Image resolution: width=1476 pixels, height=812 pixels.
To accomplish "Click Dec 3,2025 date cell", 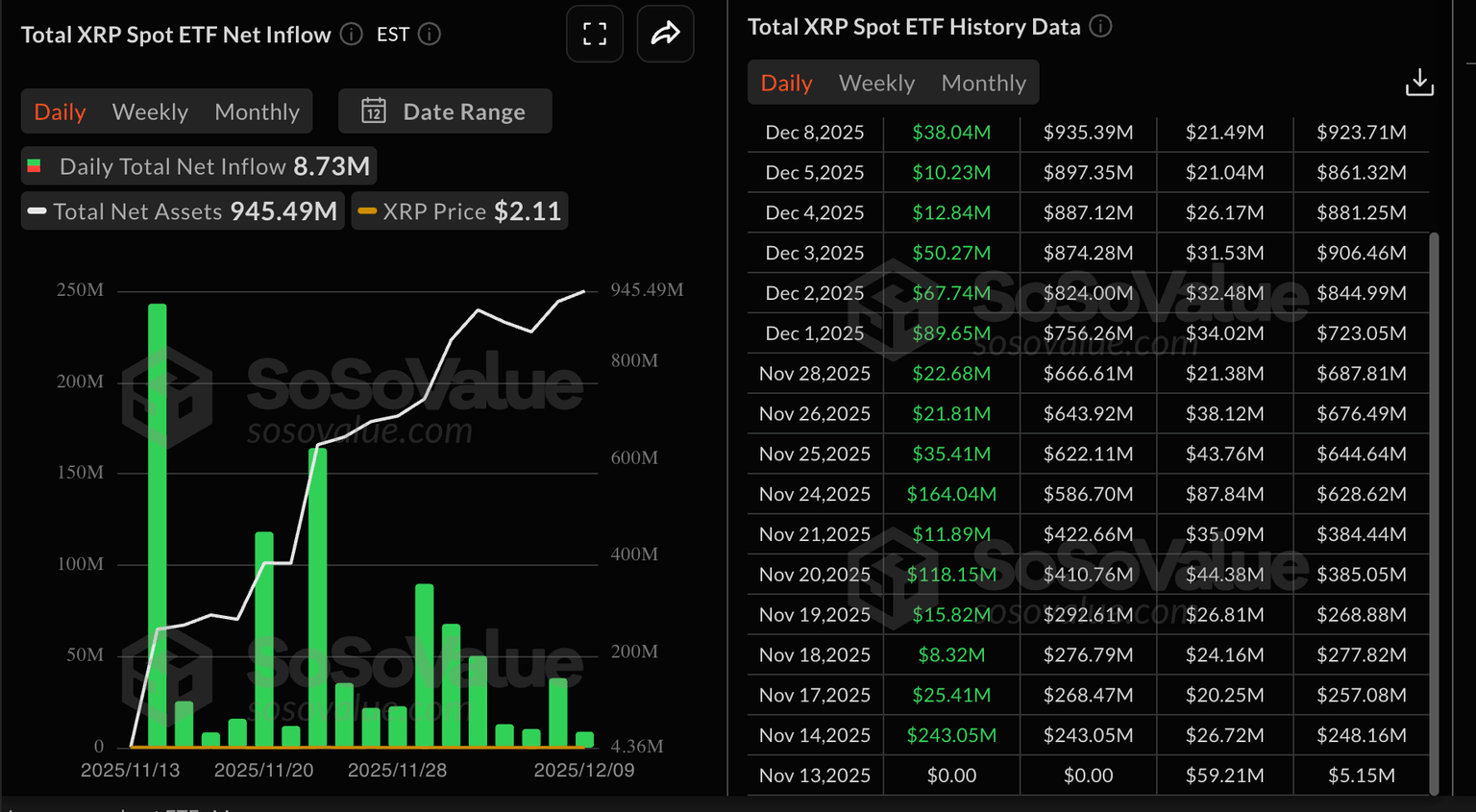I will tap(815, 254).
